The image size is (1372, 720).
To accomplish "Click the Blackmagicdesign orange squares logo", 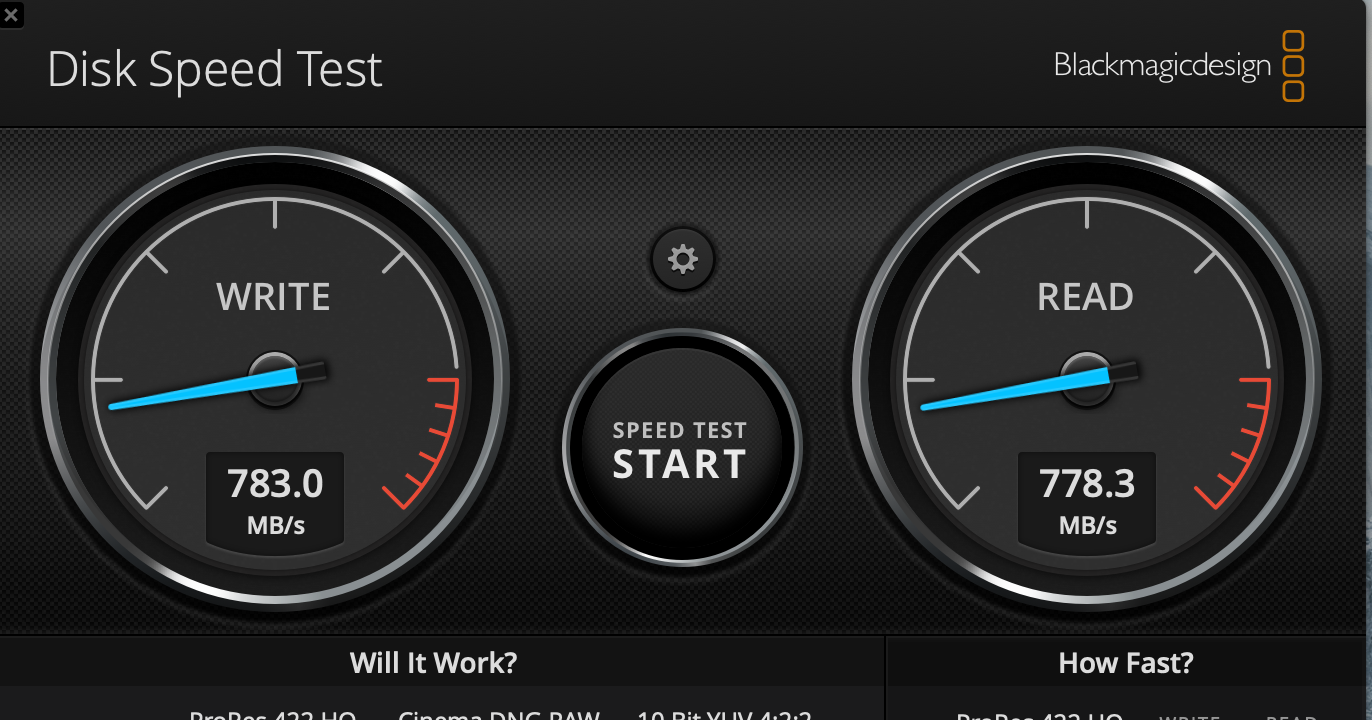I will coord(1293,66).
